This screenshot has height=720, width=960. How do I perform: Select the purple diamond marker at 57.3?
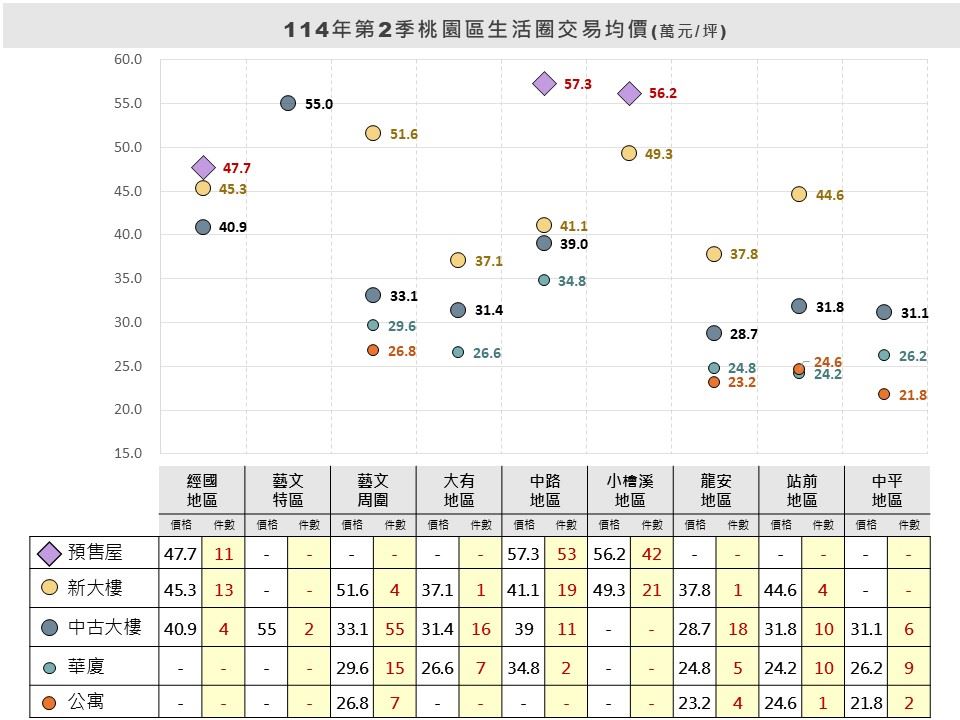(544, 83)
